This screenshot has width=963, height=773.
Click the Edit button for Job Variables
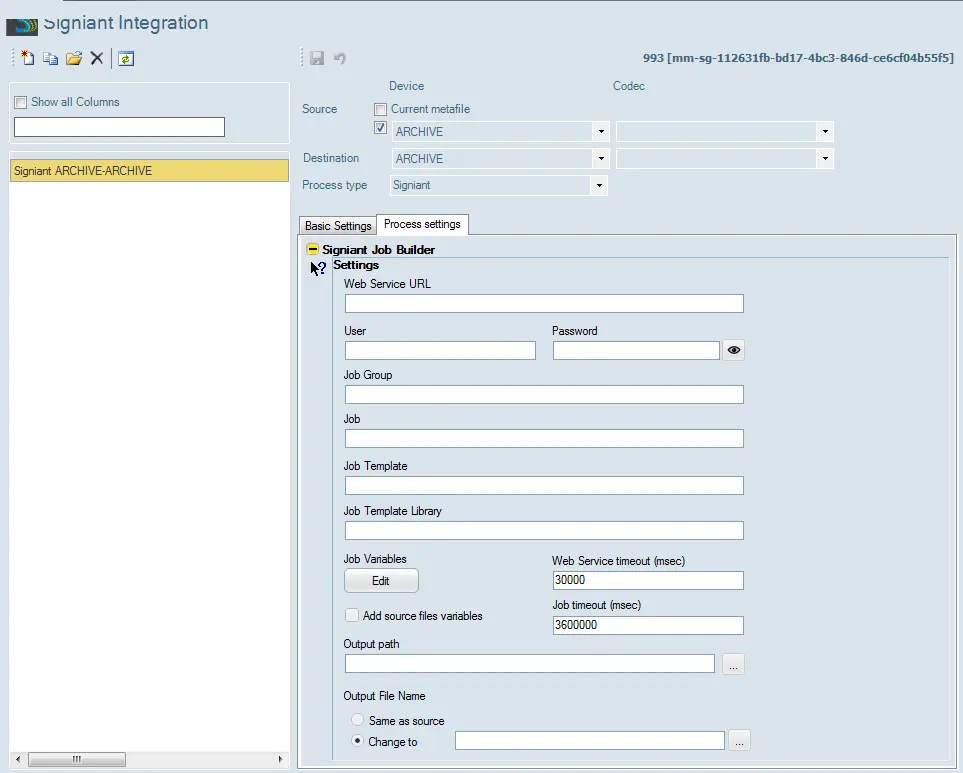point(381,581)
